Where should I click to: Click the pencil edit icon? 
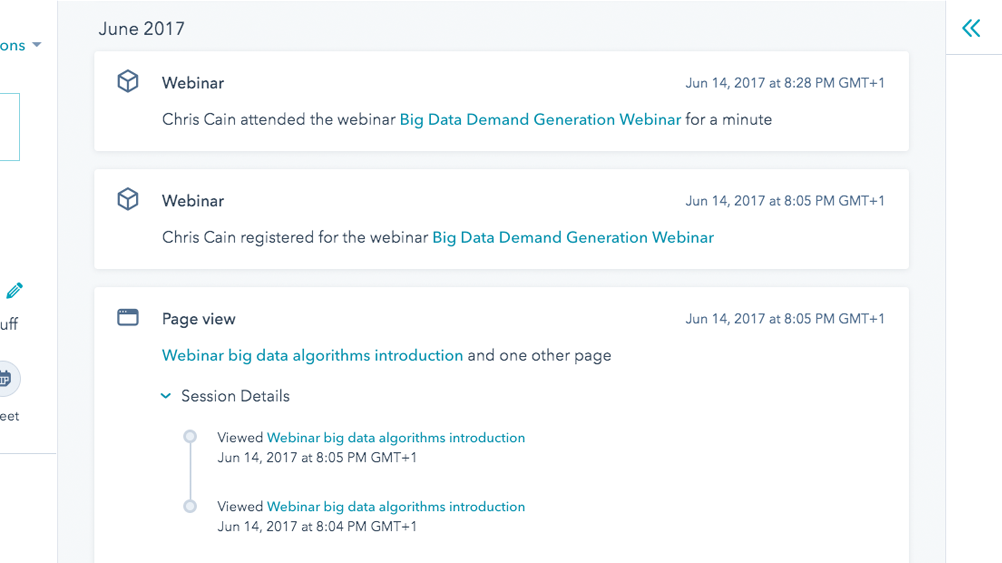point(14,291)
